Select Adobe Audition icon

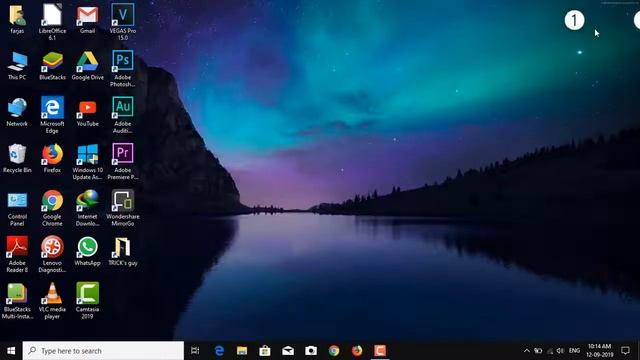(122, 115)
